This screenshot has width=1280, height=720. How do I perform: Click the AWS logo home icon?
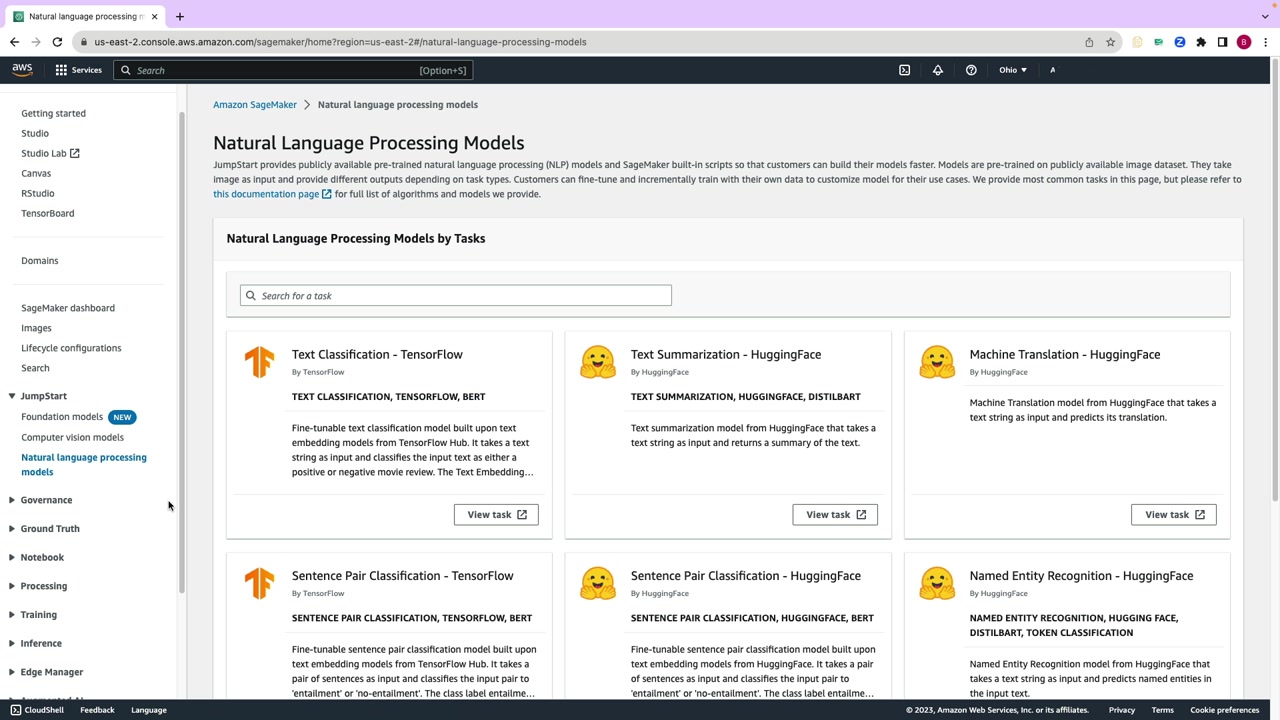22,70
